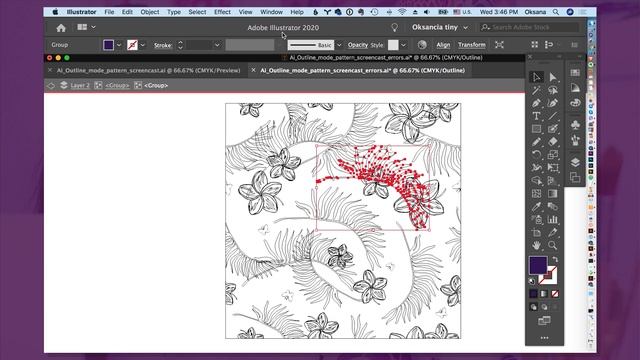
Task: Open the Layers panel icon
Action: tap(575, 162)
